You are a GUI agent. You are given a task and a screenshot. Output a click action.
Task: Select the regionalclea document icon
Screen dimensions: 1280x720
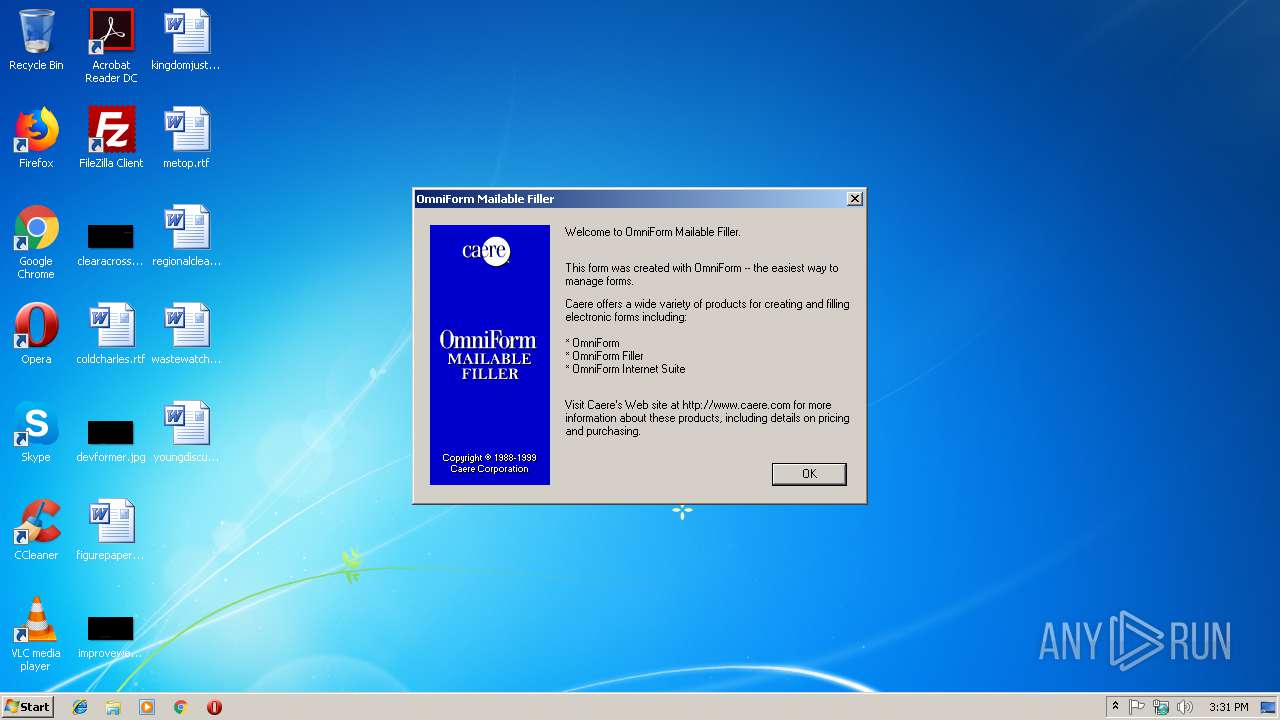pyautogui.click(x=186, y=236)
